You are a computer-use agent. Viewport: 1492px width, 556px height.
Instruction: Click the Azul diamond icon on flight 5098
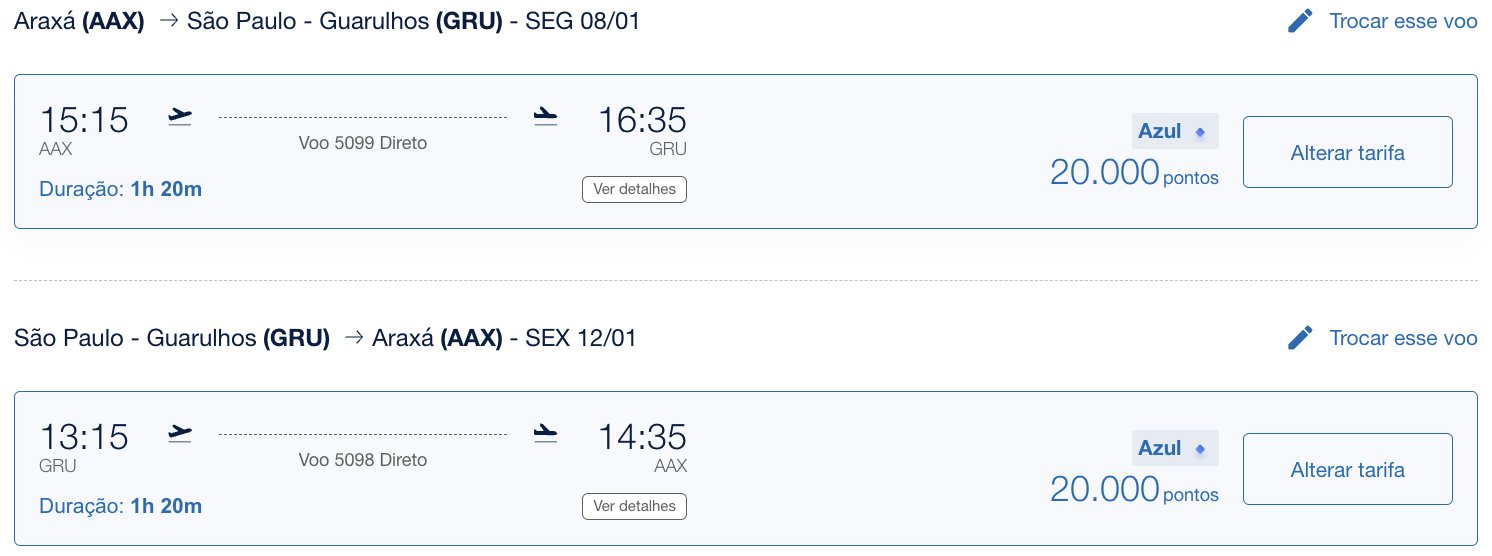tap(1201, 449)
